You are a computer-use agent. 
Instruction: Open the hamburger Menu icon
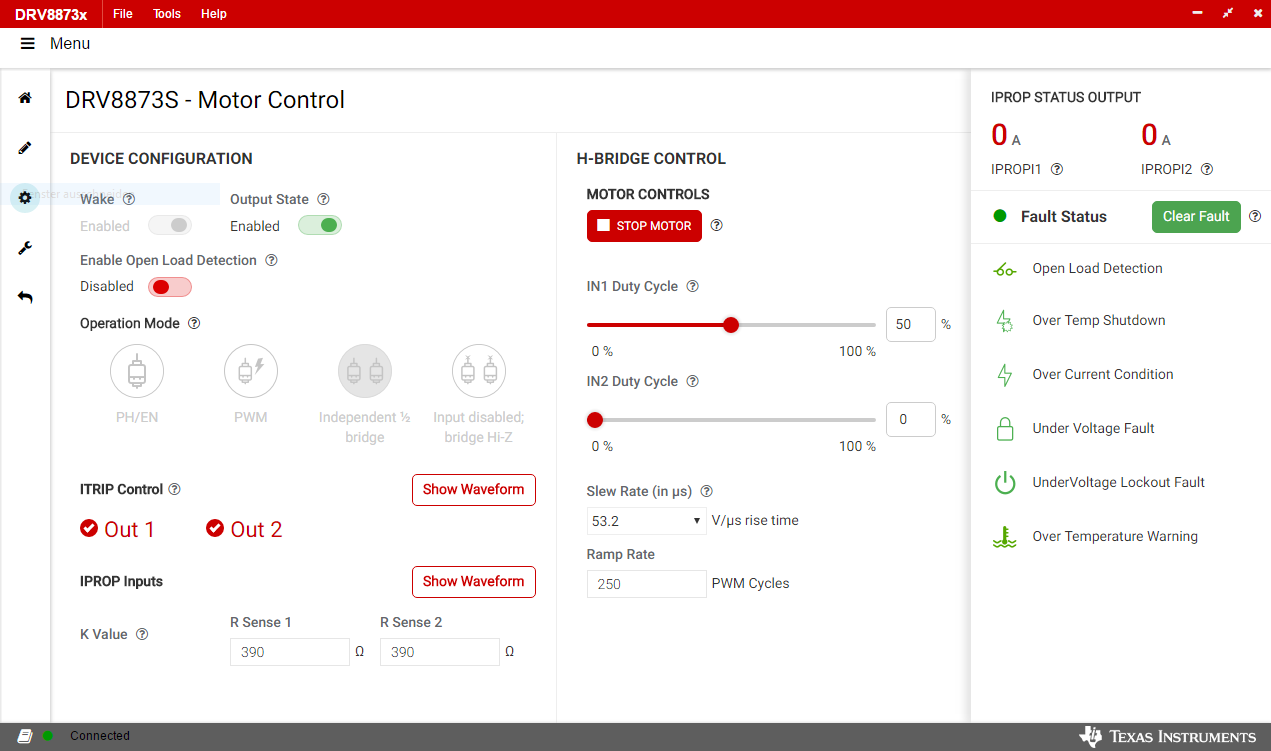point(28,44)
